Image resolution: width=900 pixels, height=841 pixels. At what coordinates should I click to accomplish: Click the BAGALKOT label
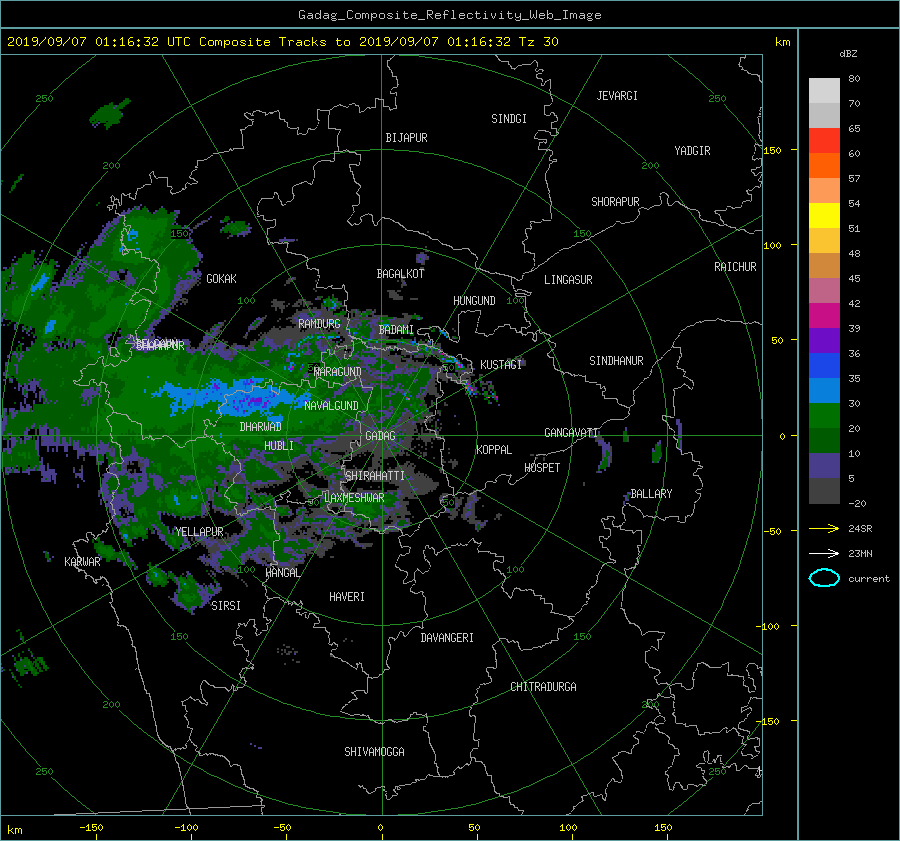[400, 274]
